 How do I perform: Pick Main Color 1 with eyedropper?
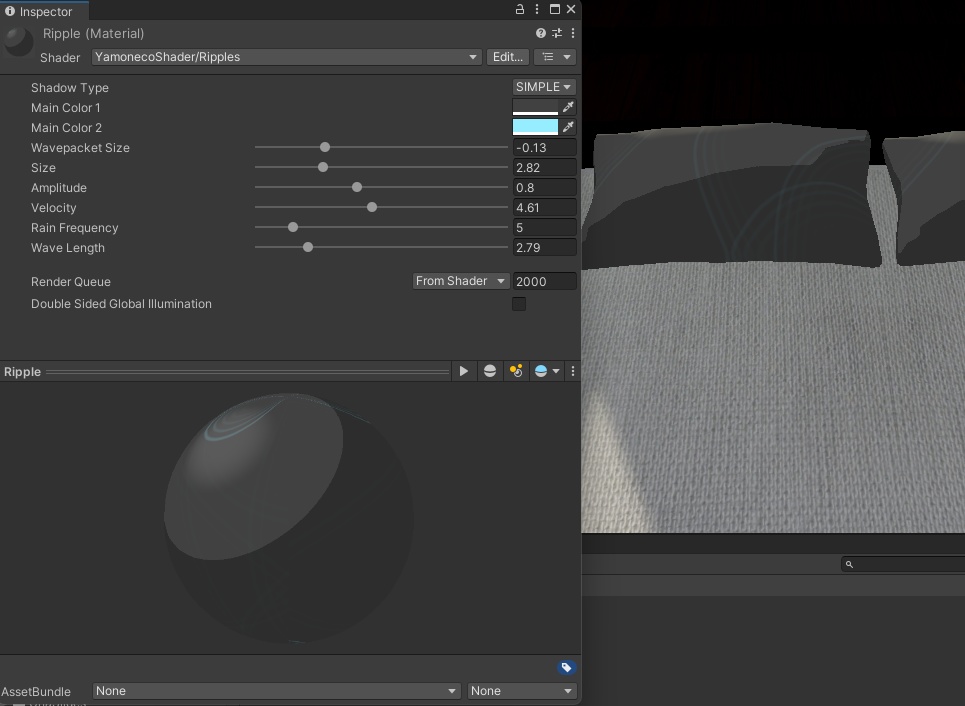coord(568,107)
